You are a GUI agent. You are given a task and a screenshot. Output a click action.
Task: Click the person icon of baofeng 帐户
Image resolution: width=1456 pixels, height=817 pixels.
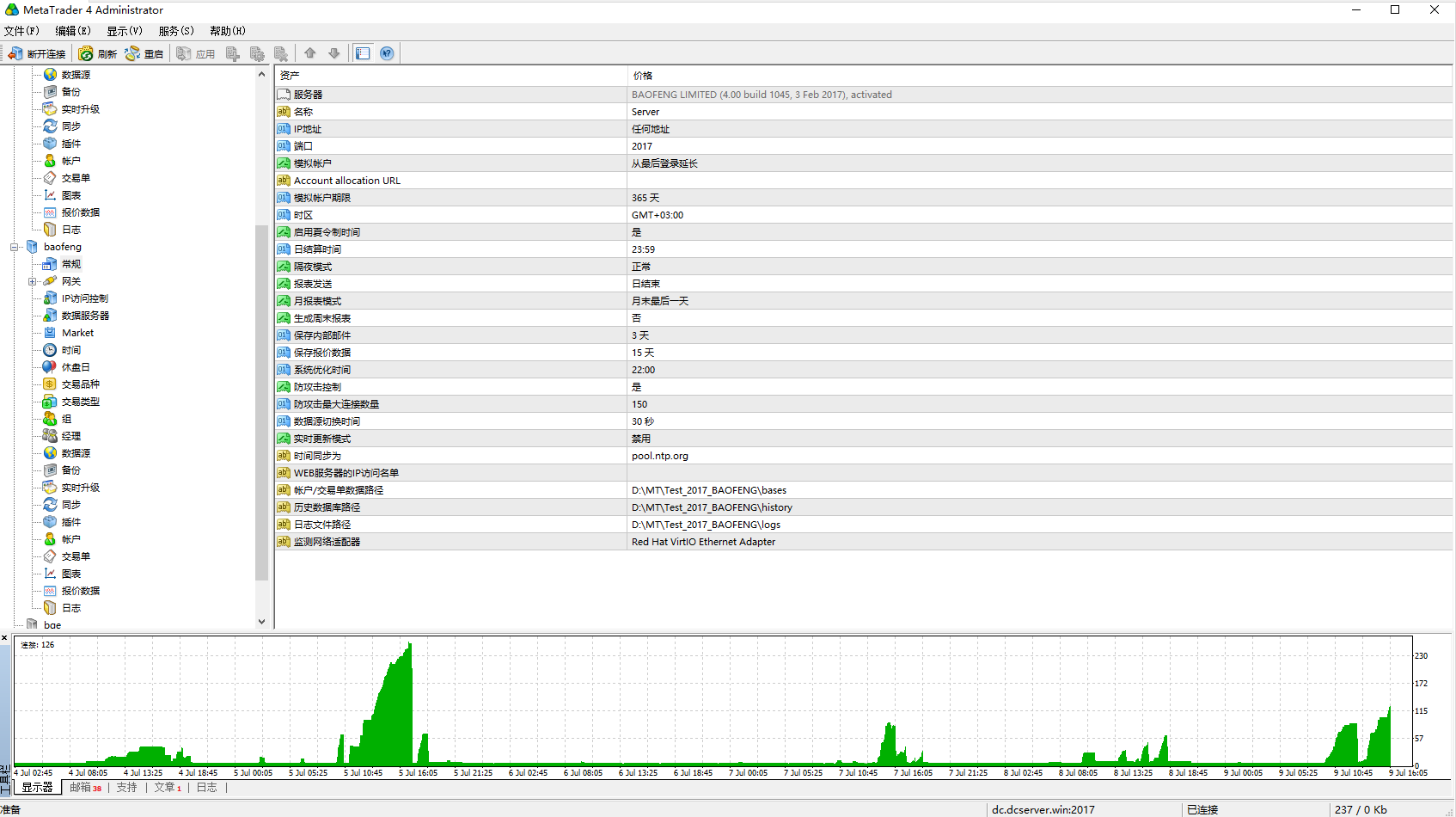point(50,539)
